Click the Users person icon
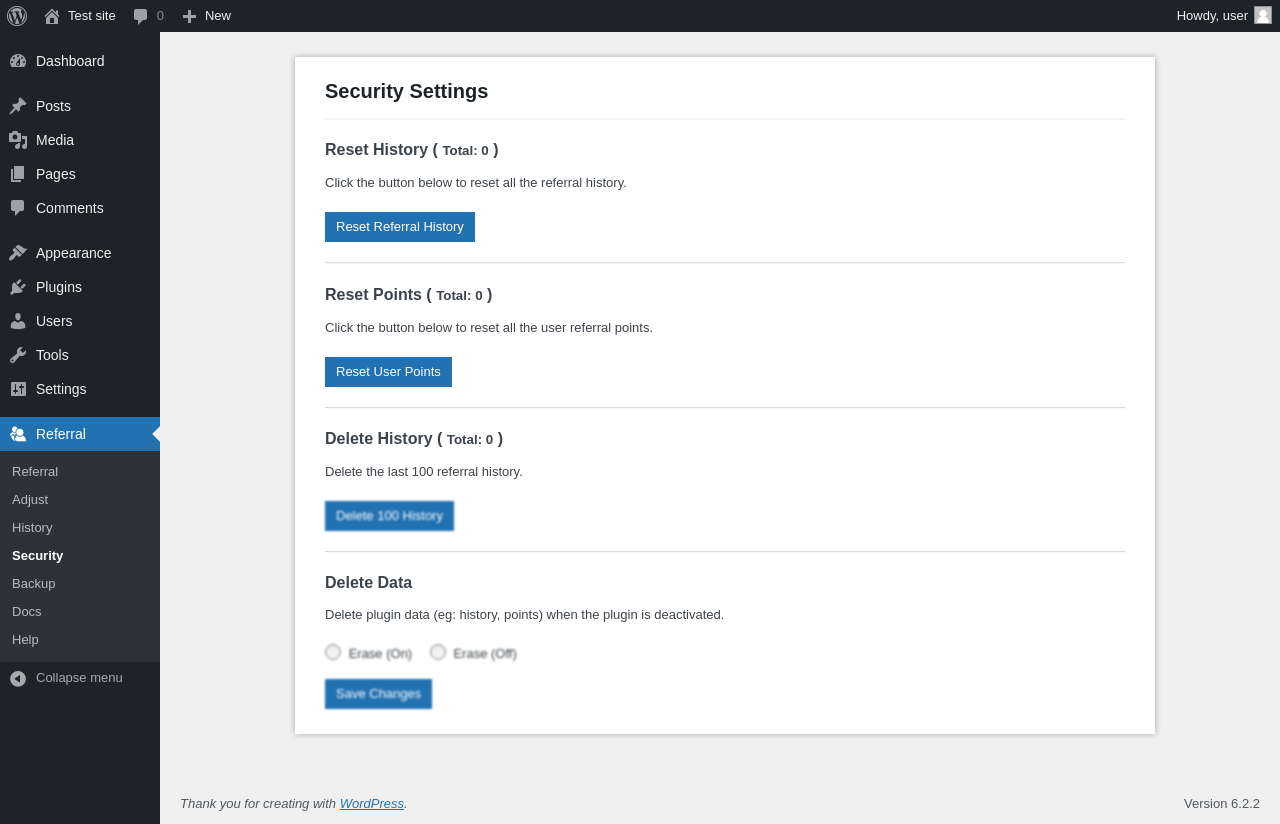1280x824 pixels. point(18,321)
